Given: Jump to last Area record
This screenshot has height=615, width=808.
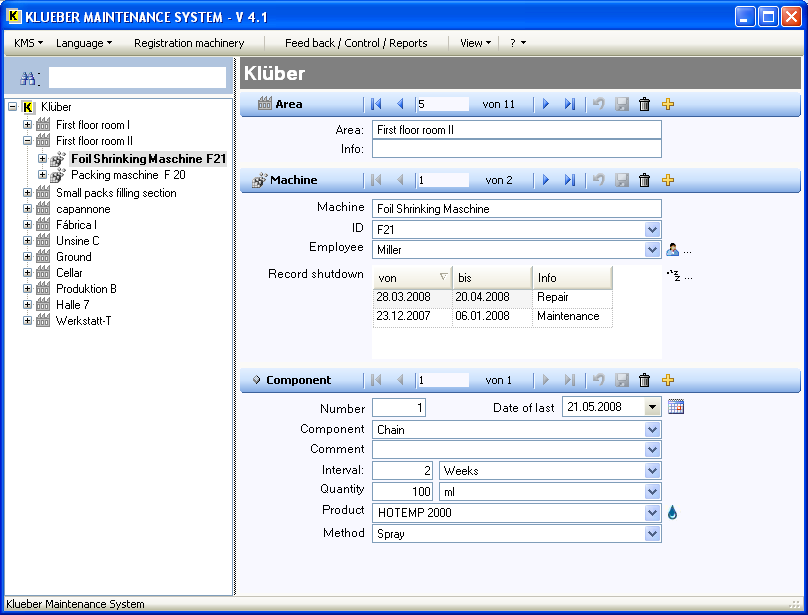Looking at the screenshot, I should click(569, 104).
